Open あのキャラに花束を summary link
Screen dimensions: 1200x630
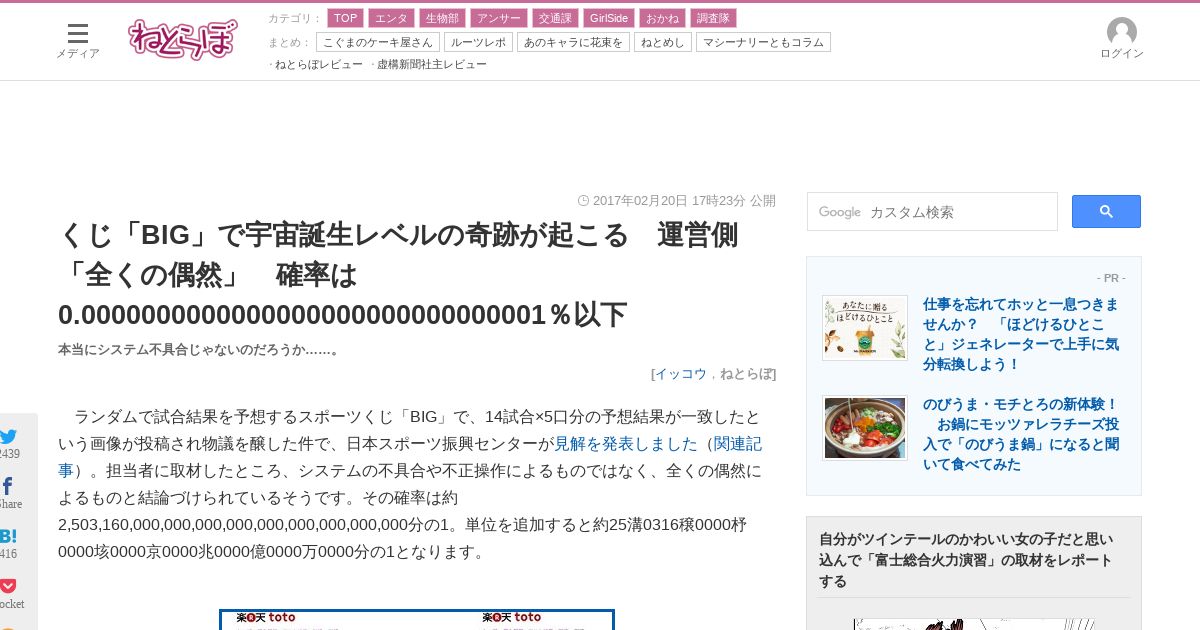tap(573, 42)
